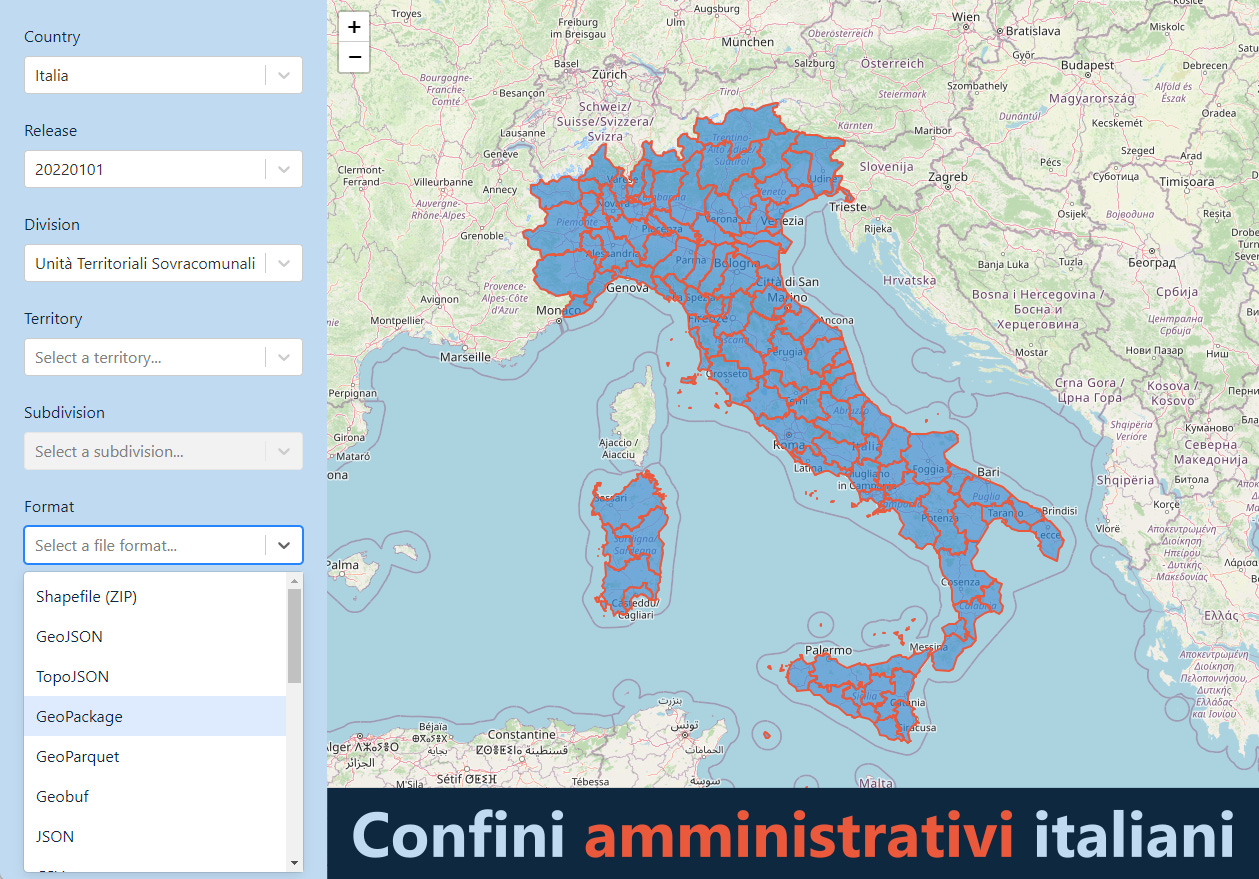Click the Brindisi label on the map

click(1059, 510)
